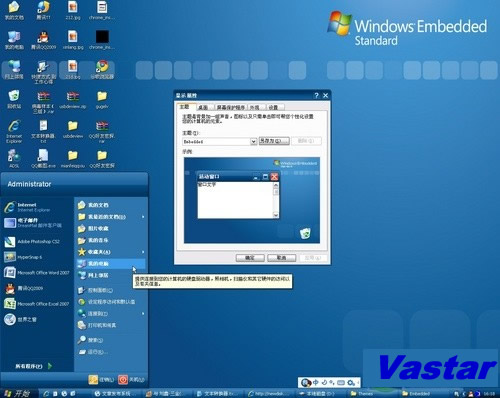Launch Microsoft Office Word 2007 from Start menu

37,273
